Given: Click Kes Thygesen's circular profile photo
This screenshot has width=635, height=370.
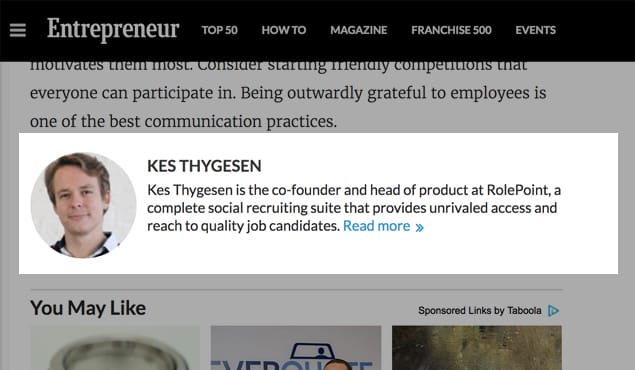Looking at the screenshot, I should coord(83,205).
